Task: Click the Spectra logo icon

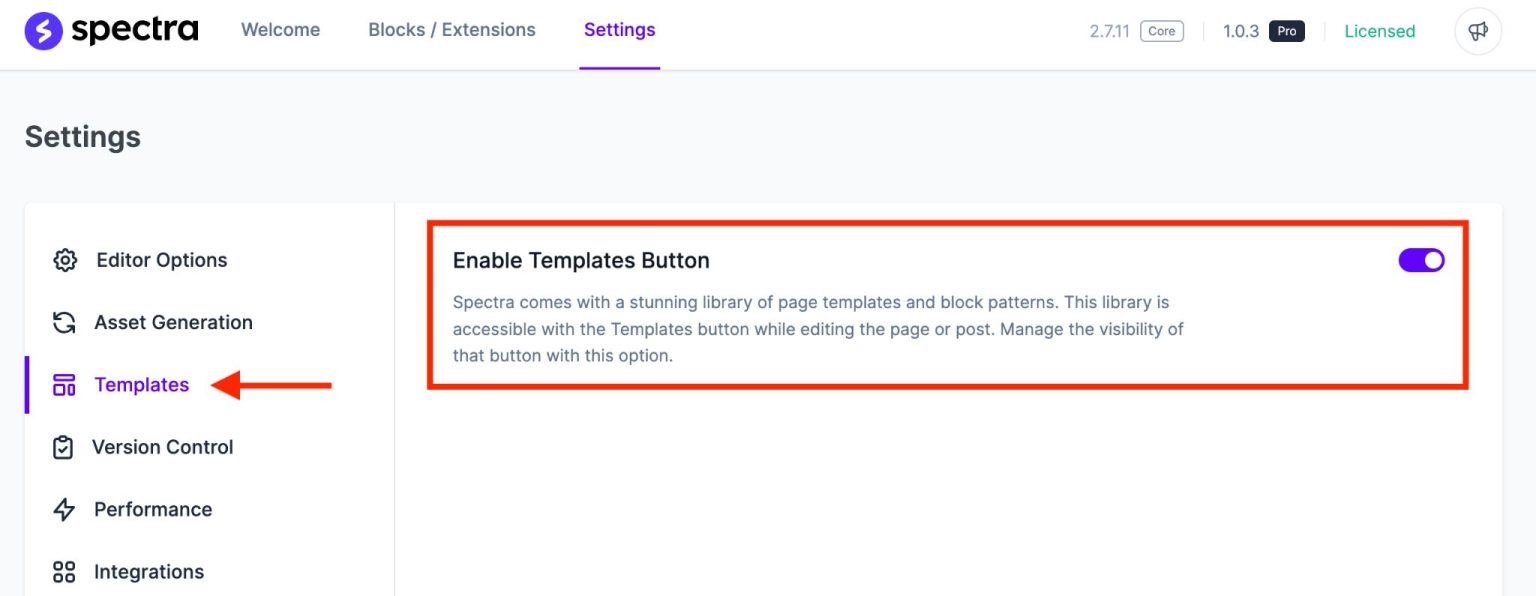Action: click(44, 31)
